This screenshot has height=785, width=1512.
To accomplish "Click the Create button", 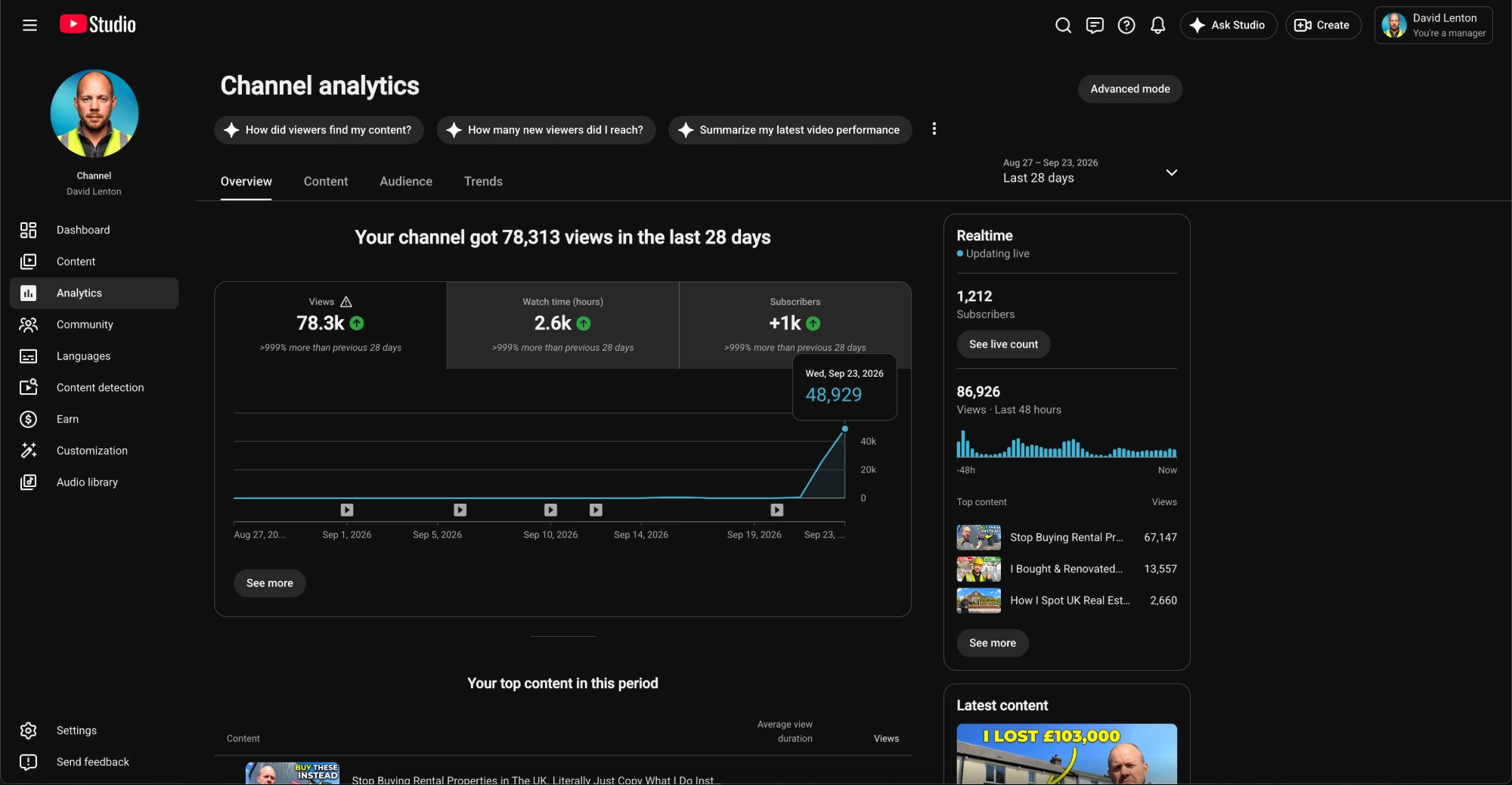I will [1323, 25].
